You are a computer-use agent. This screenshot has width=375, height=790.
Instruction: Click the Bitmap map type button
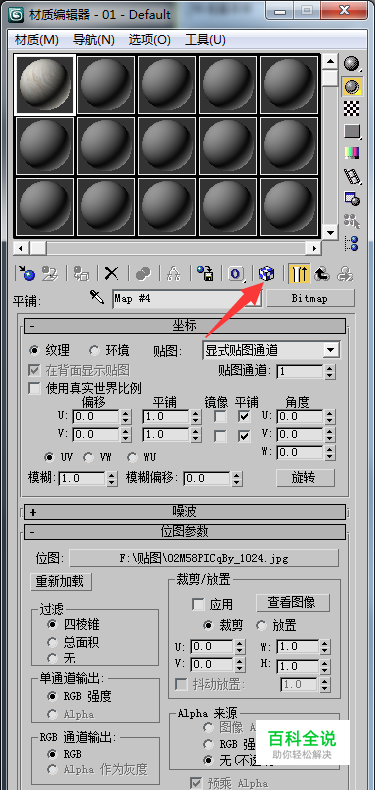[x=310, y=298]
